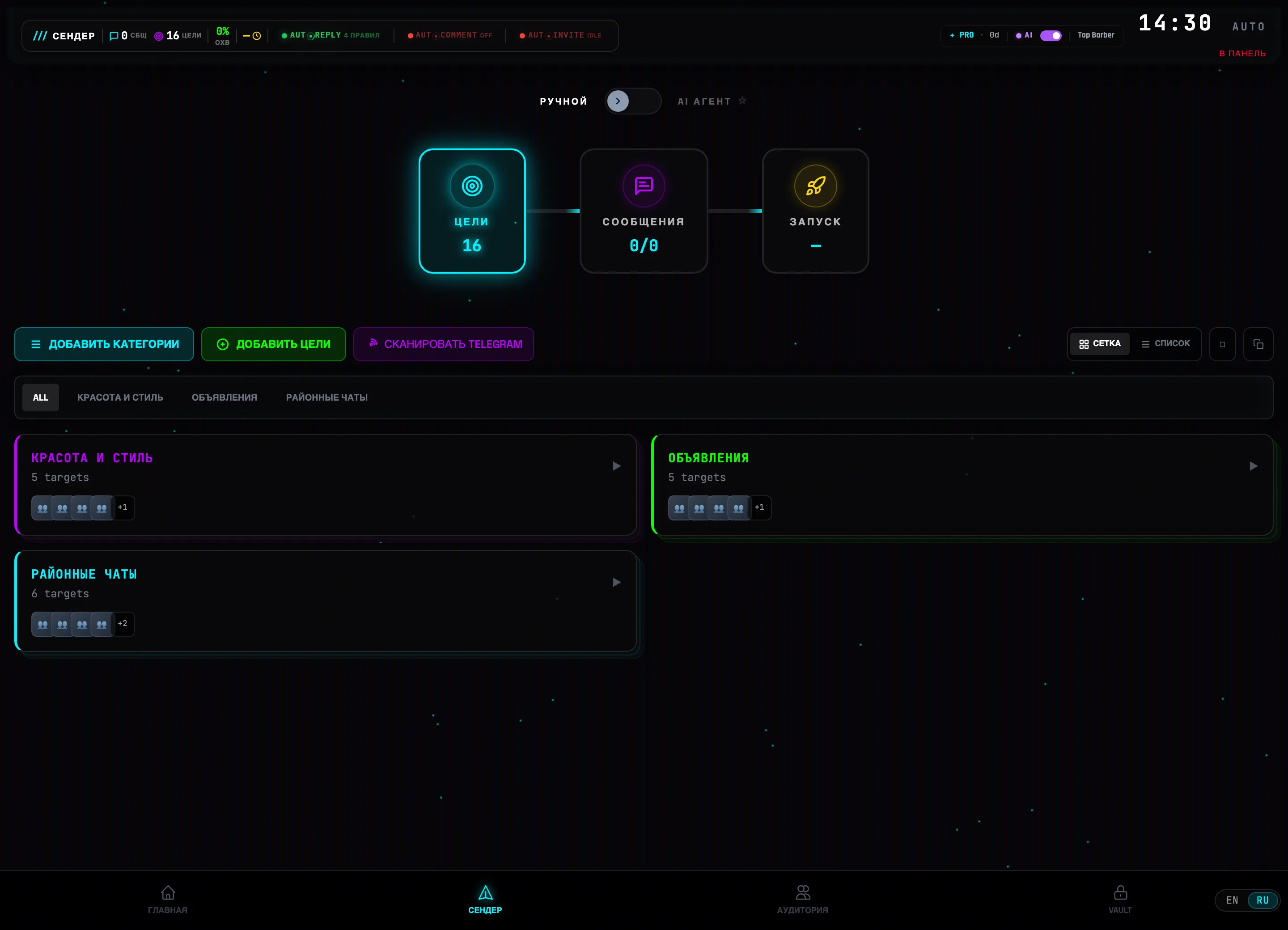Screen dimensions: 1288x930
Task: Expand the РАЙОННЫЕ ЧАТЫ category arrow
Action: (616, 583)
